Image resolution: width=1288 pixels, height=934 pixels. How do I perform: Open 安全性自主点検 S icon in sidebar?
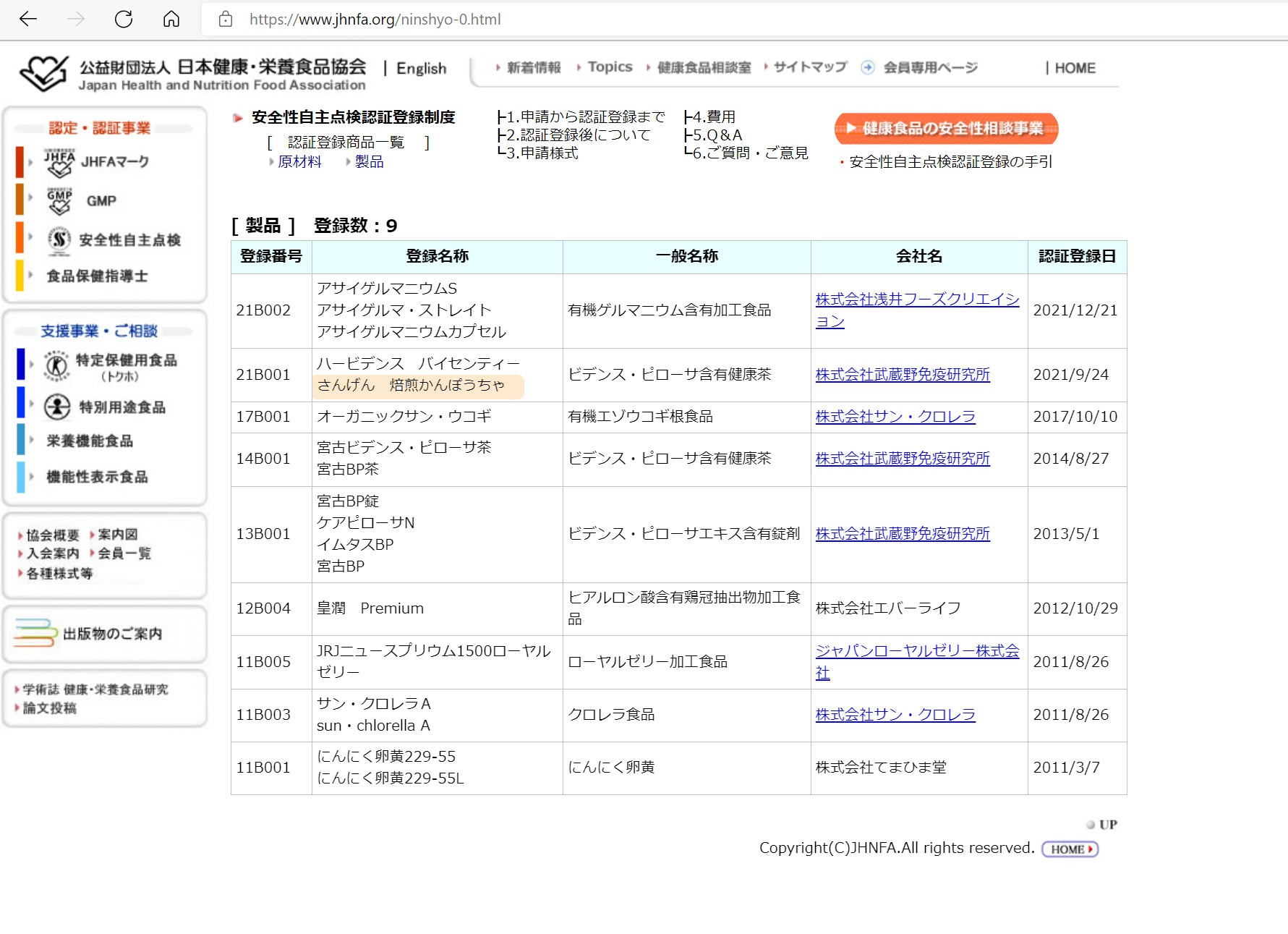click(x=59, y=239)
